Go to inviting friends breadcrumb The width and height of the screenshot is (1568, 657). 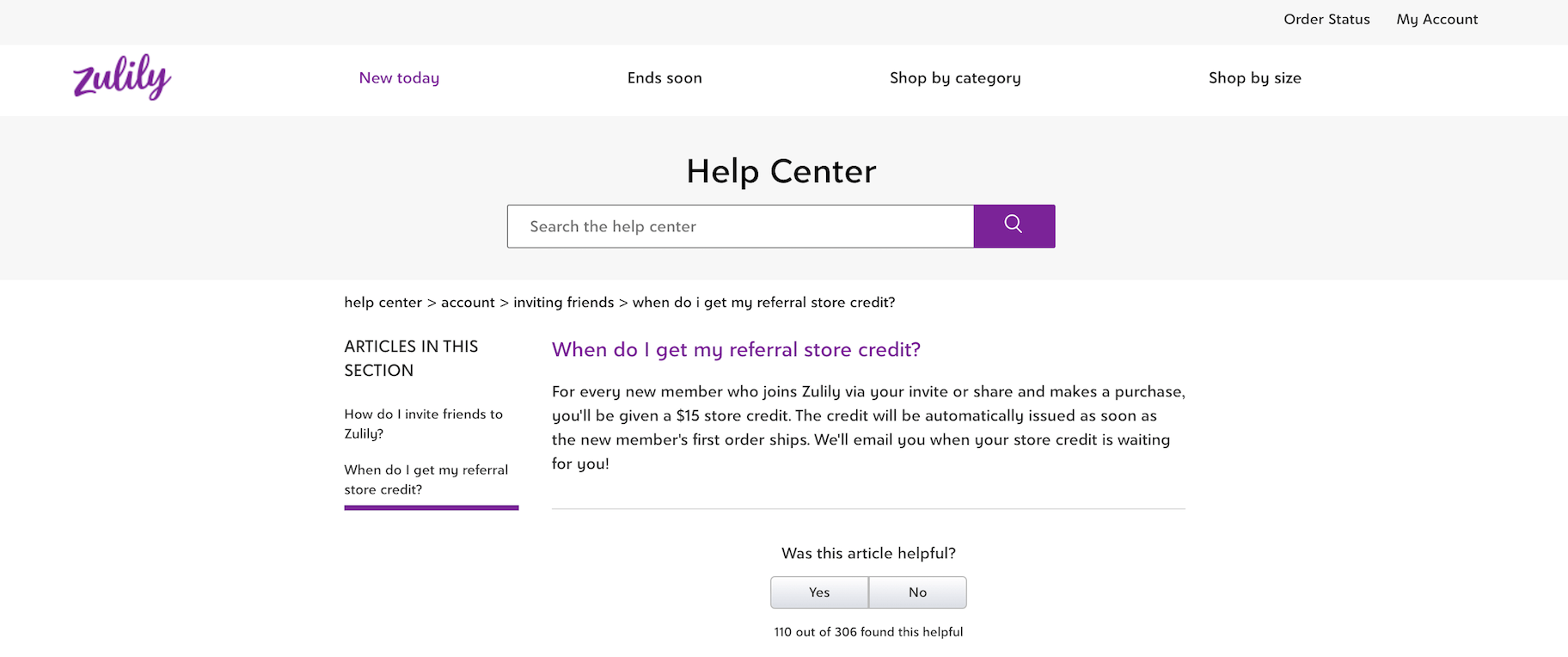[x=563, y=303]
